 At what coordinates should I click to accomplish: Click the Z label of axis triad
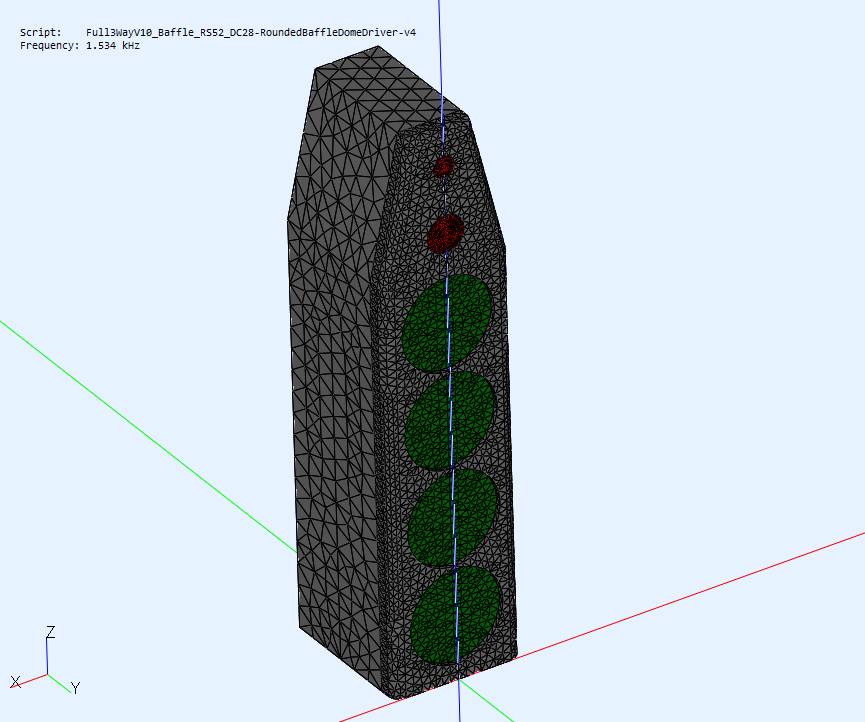50,632
